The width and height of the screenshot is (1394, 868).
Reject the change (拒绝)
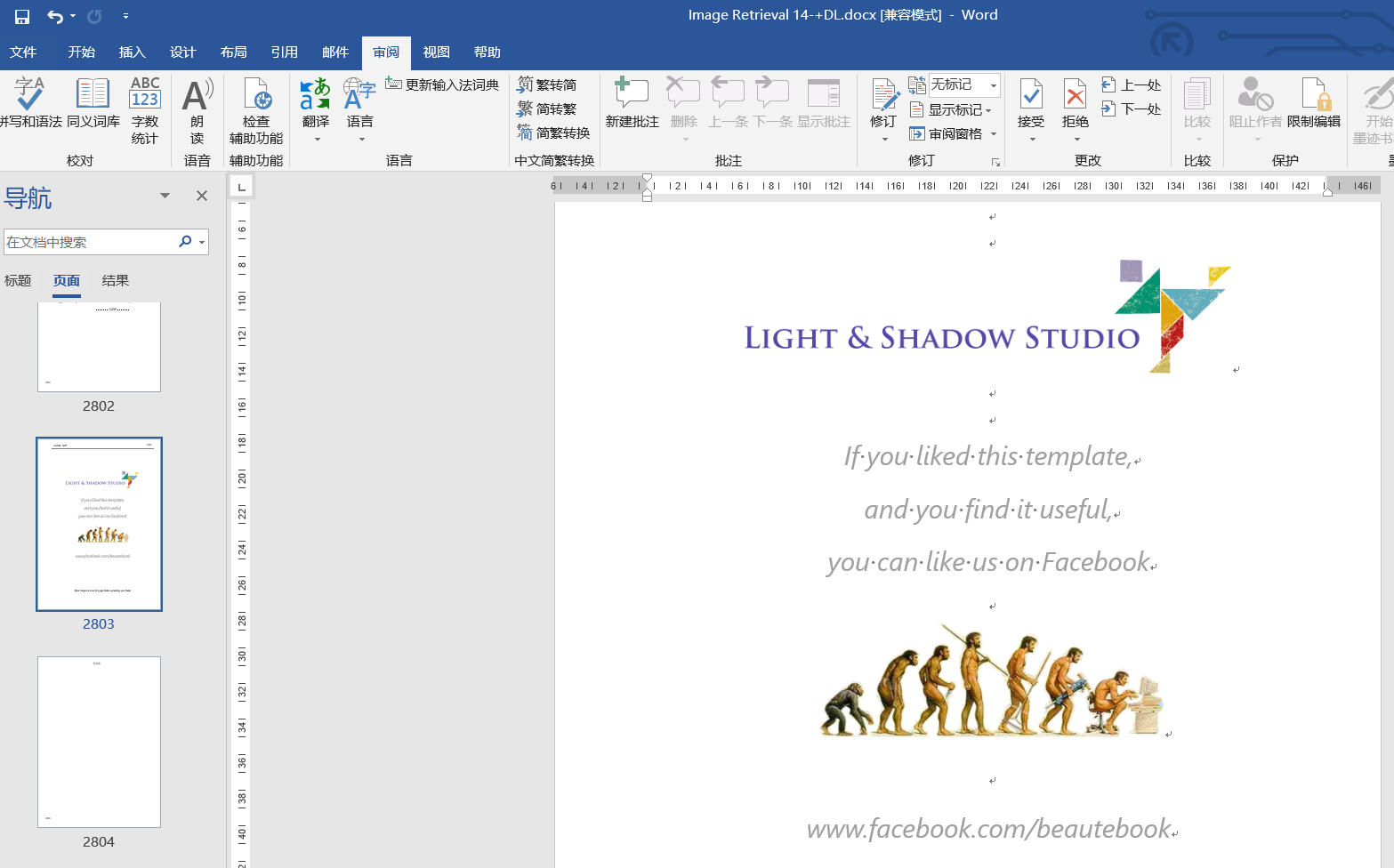click(1076, 103)
